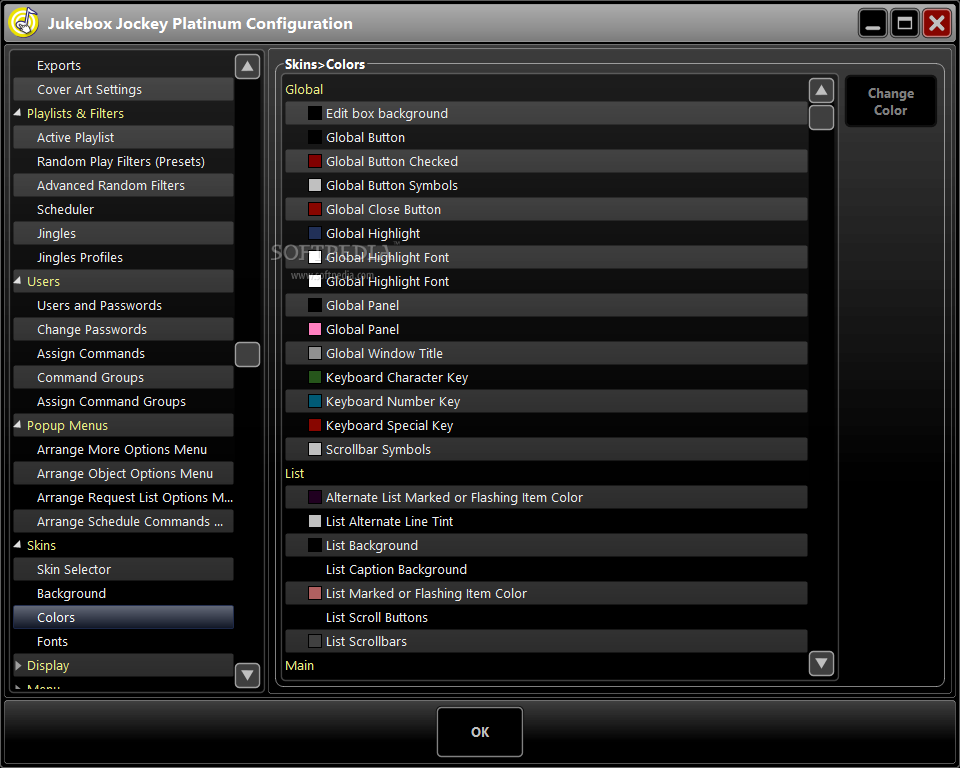Select Arrange Request List Options entry
This screenshot has height=768, width=960.
pos(123,497)
